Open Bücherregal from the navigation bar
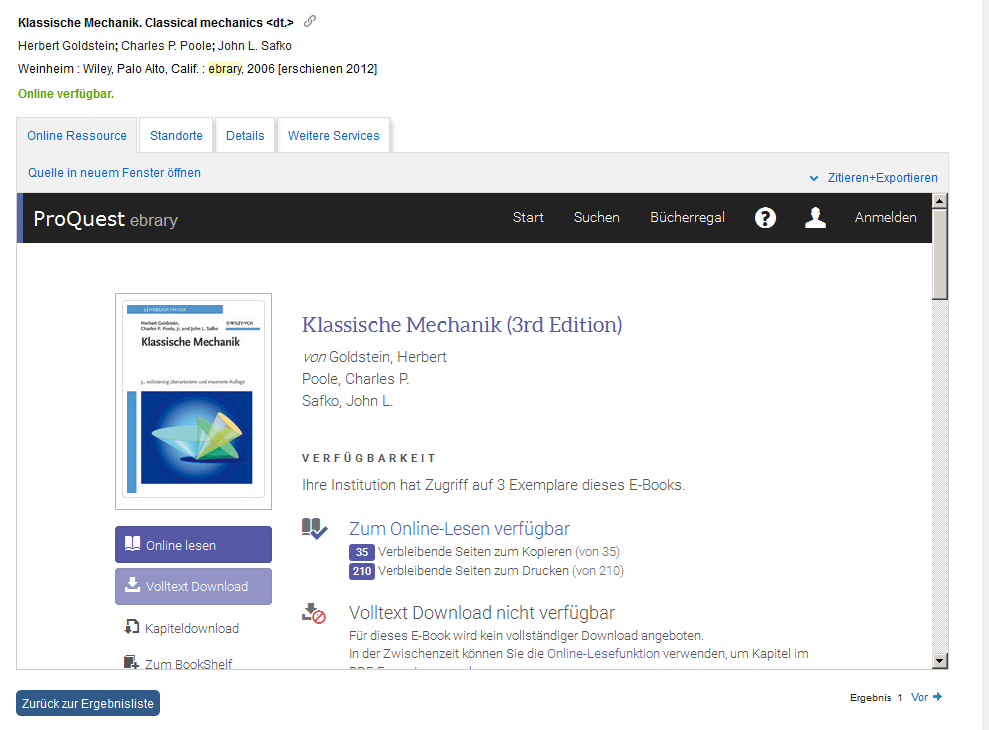The image size is (989, 730). tap(687, 217)
